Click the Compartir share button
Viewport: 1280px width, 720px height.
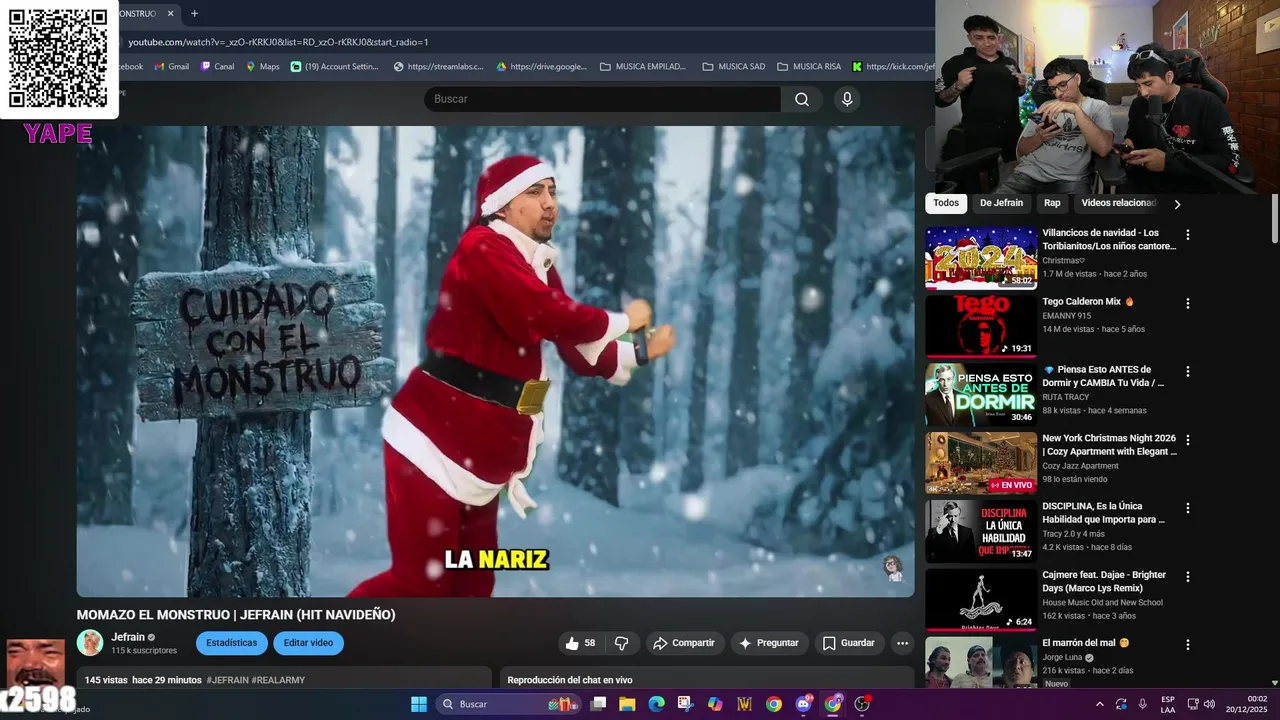[685, 643]
